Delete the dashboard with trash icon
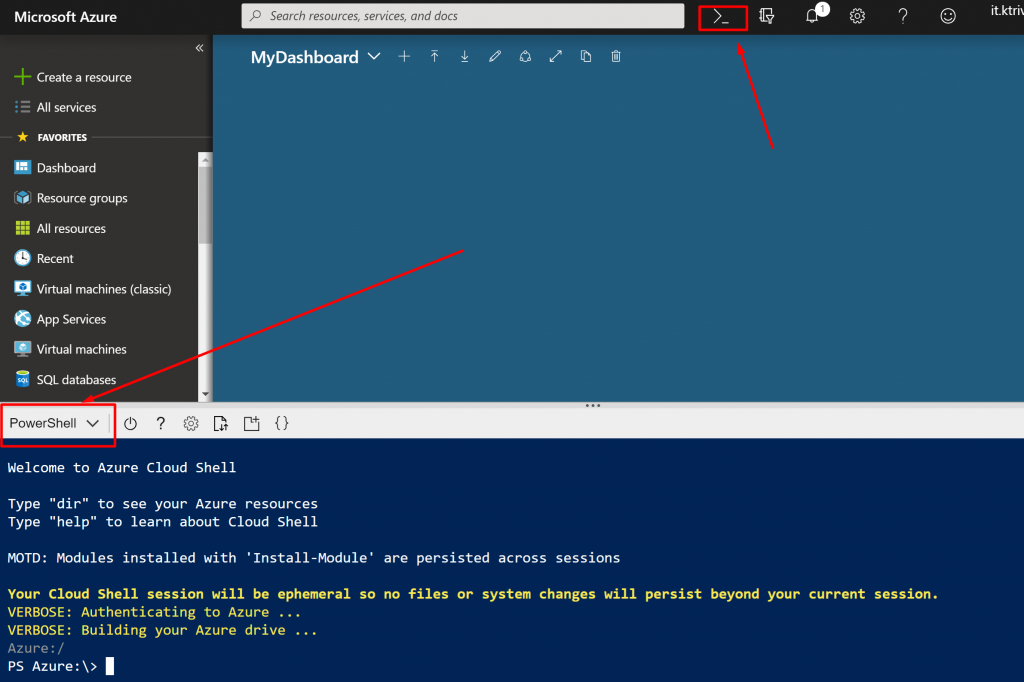 (616, 57)
